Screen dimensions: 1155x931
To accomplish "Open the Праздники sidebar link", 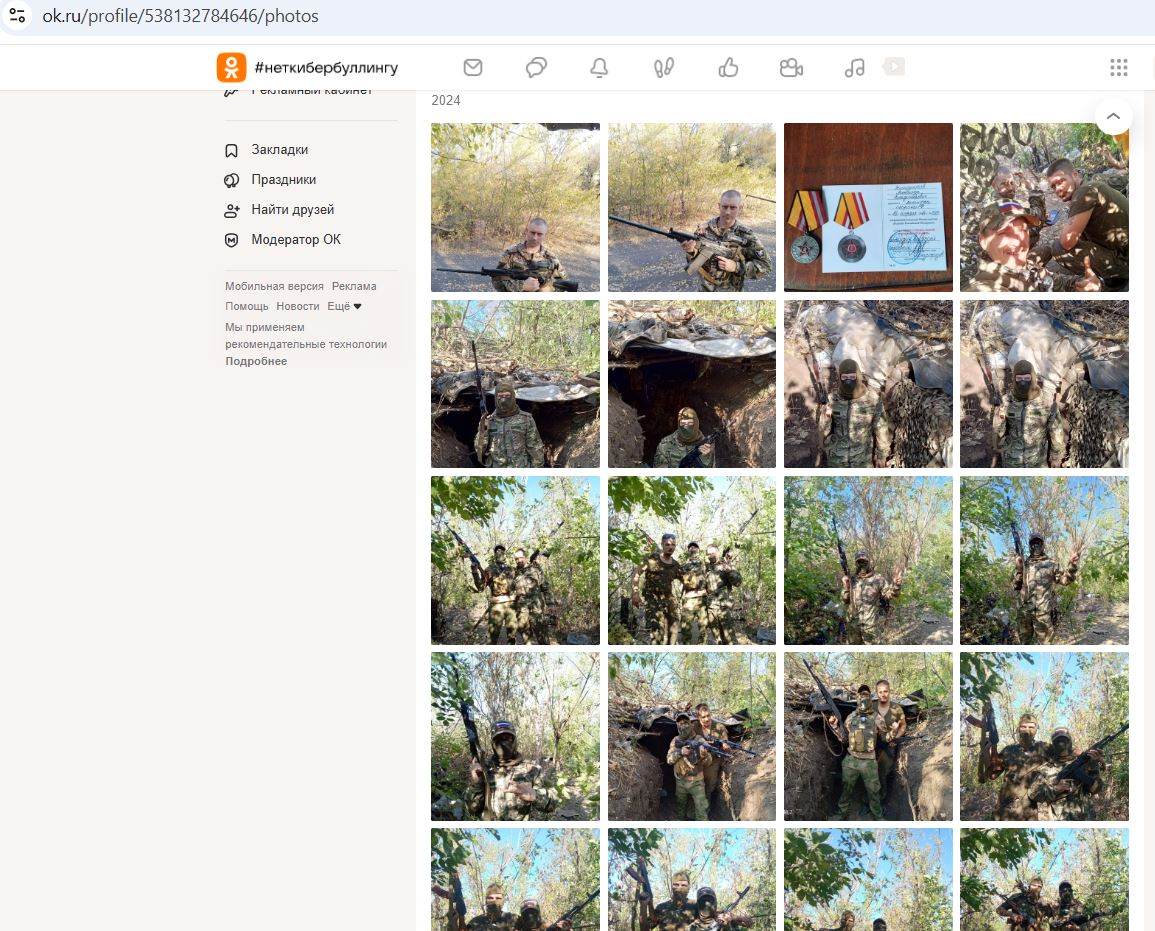I will tap(284, 180).
